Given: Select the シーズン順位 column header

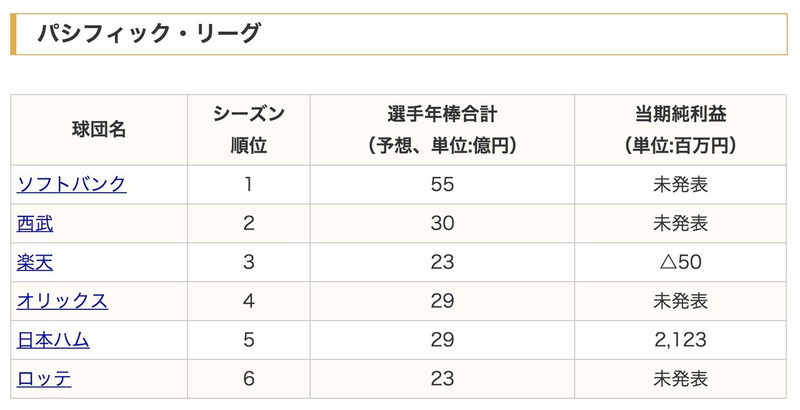Looking at the screenshot, I should tap(248, 130).
